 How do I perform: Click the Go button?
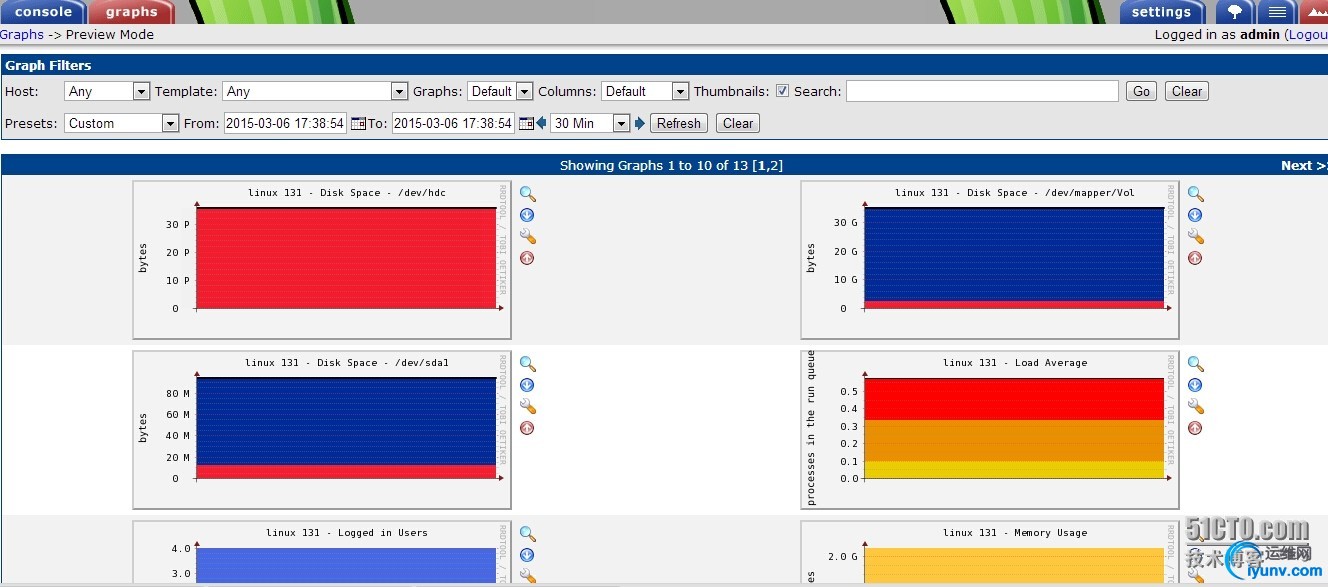[x=1141, y=91]
